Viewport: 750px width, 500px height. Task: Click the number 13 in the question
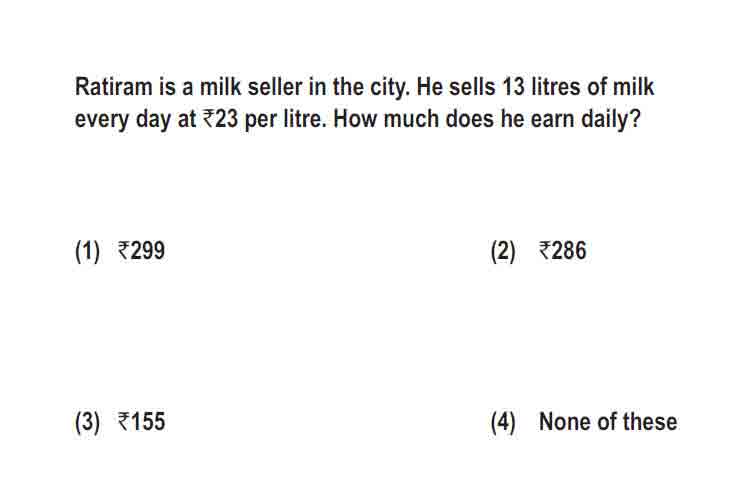513,87
